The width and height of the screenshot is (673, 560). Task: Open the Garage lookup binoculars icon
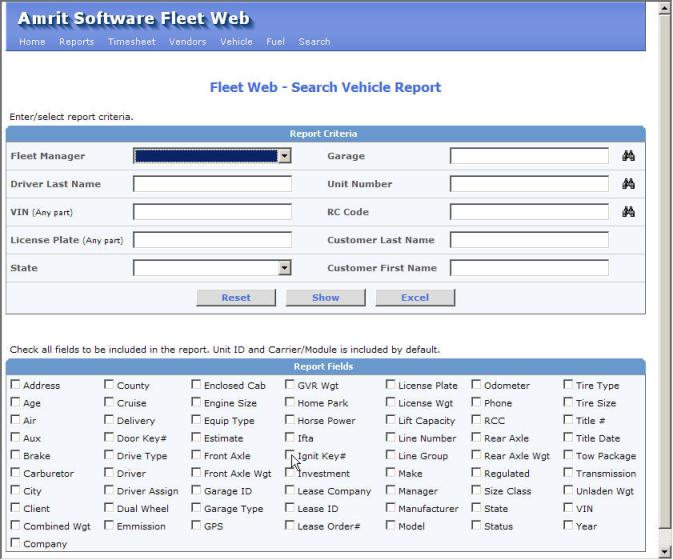tap(628, 156)
